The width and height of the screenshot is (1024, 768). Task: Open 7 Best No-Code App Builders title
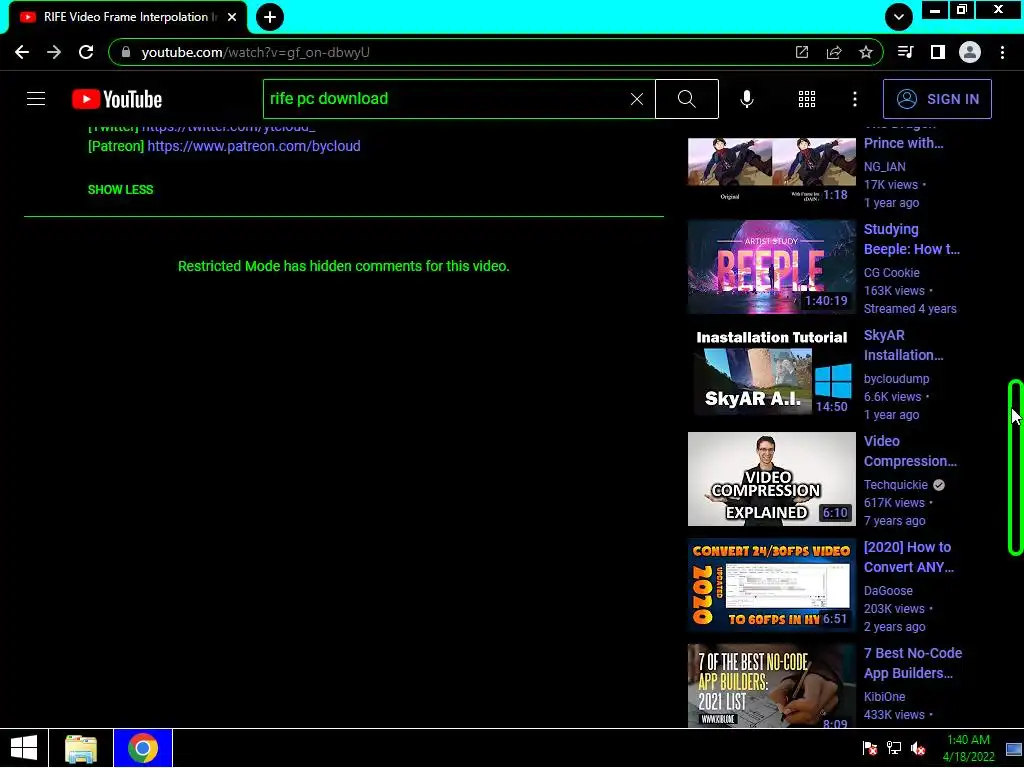tap(913, 663)
